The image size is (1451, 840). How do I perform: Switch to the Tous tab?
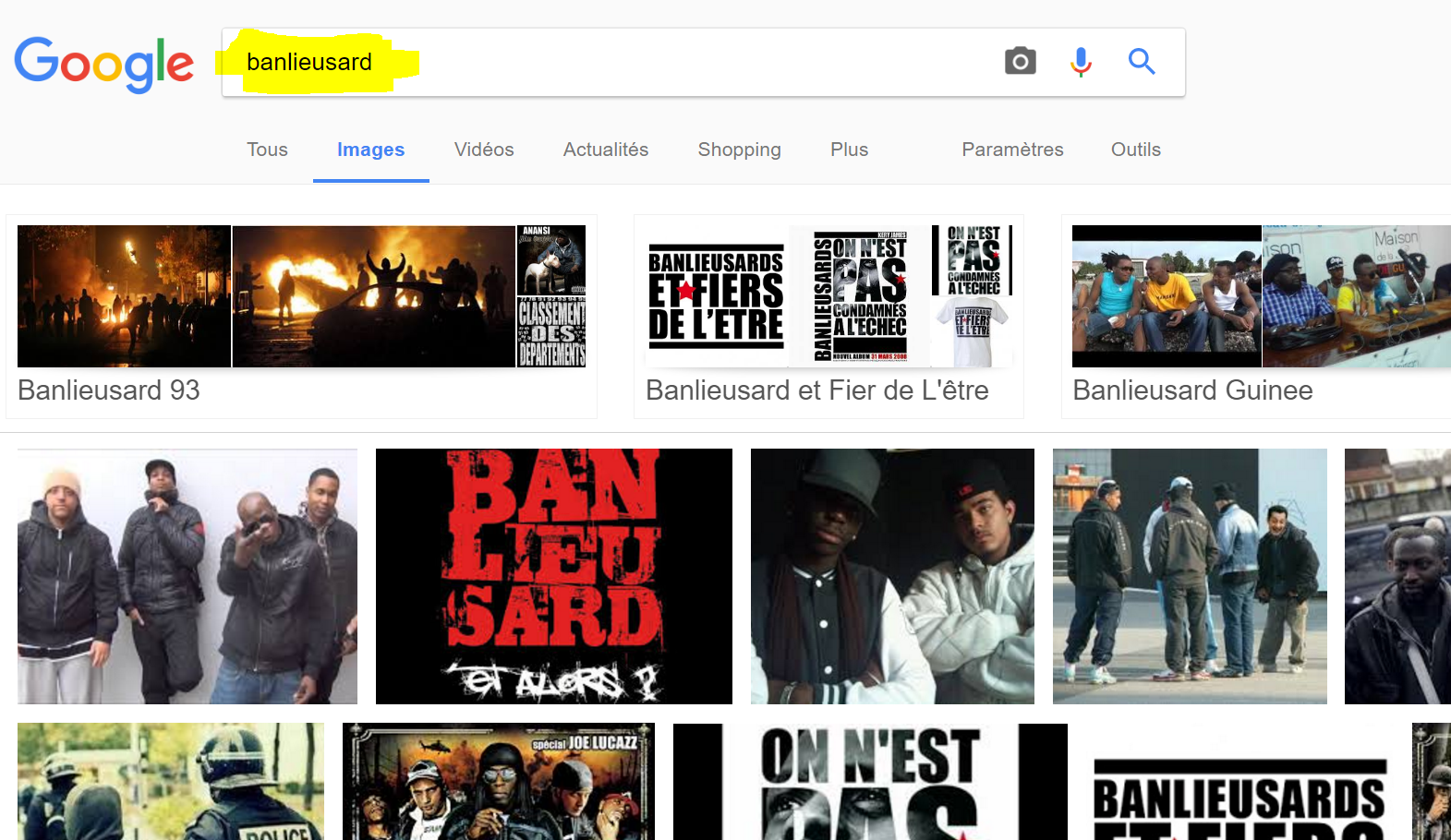(267, 150)
